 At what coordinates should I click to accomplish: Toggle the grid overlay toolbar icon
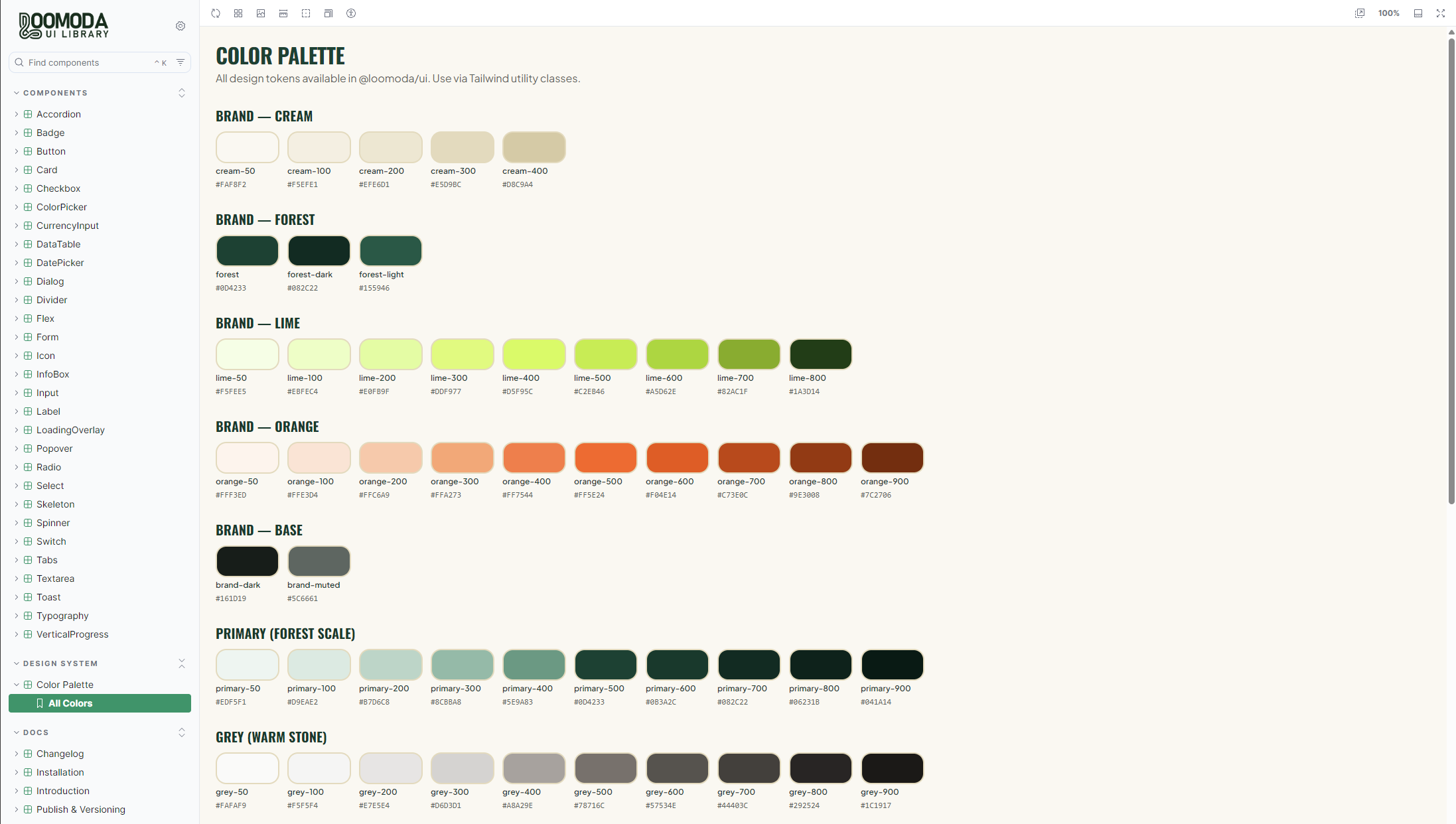[x=238, y=13]
